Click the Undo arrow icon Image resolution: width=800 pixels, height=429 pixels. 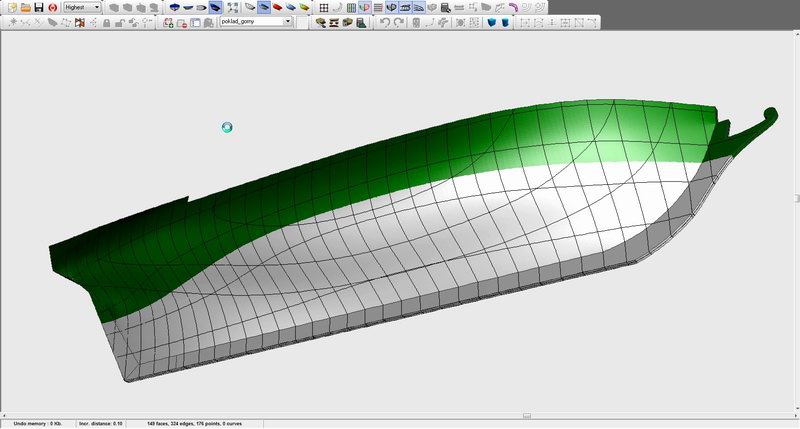(x=385, y=22)
